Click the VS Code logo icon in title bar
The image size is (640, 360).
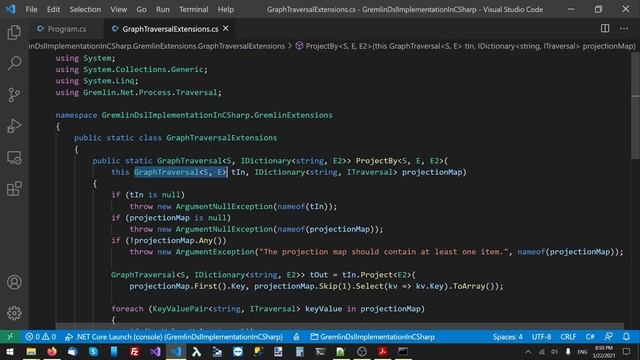tap(10, 9)
